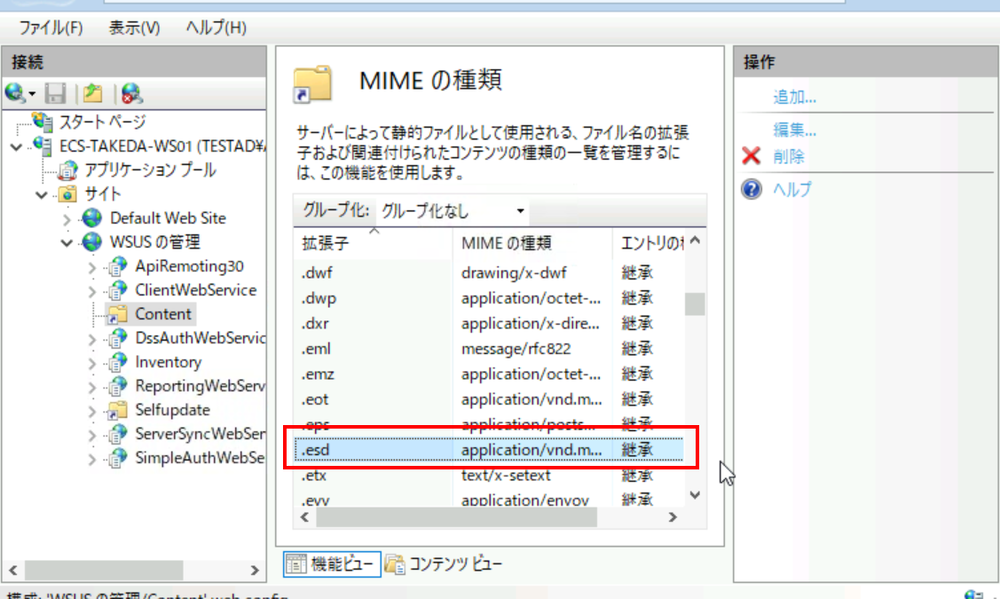Image resolution: width=1000 pixels, height=599 pixels.
Task: Sort by the MIME の種類 column header
Action: tap(533, 243)
